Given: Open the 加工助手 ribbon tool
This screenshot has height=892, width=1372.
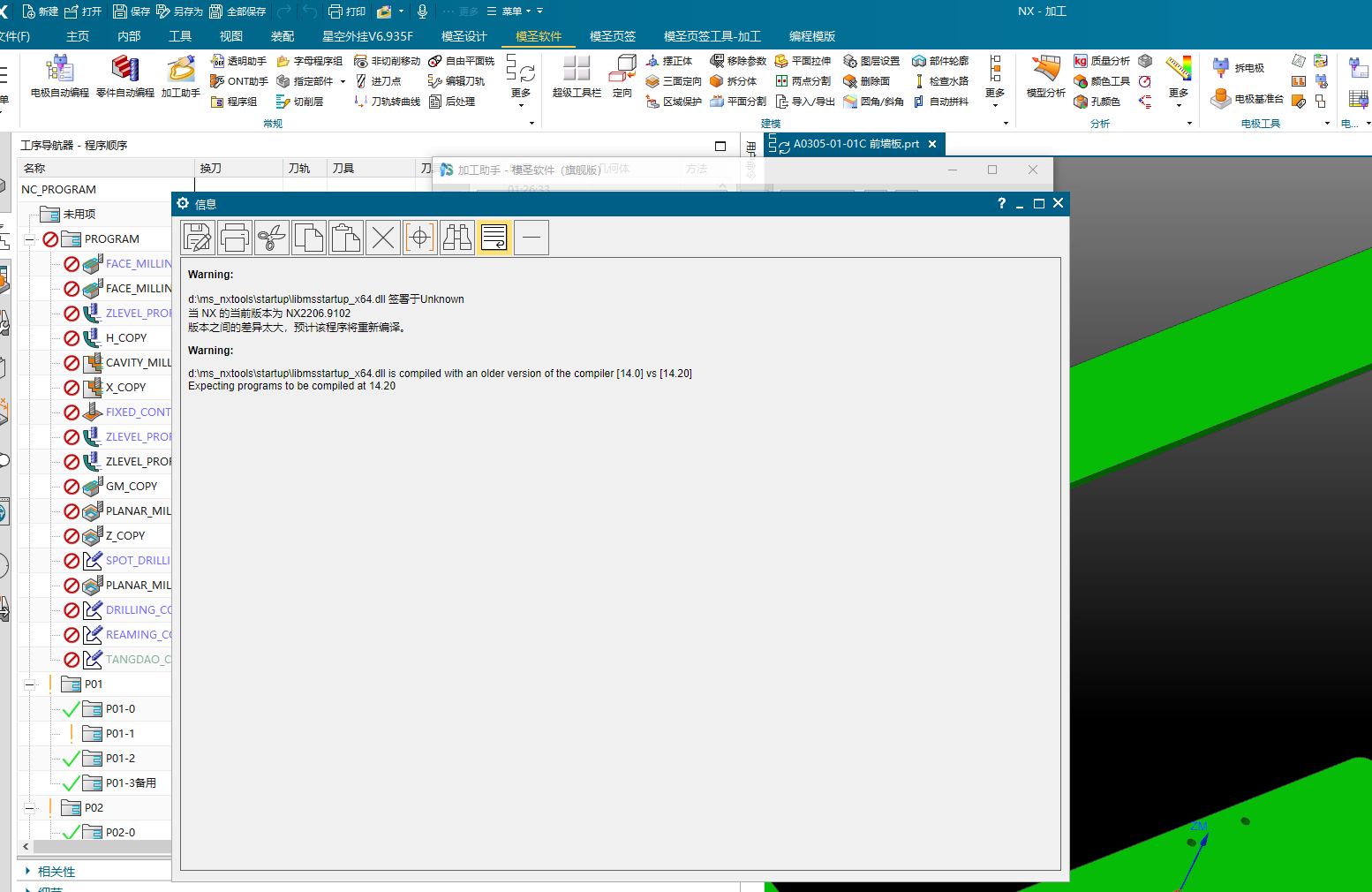Looking at the screenshot, I should click(x=180, y=76).
